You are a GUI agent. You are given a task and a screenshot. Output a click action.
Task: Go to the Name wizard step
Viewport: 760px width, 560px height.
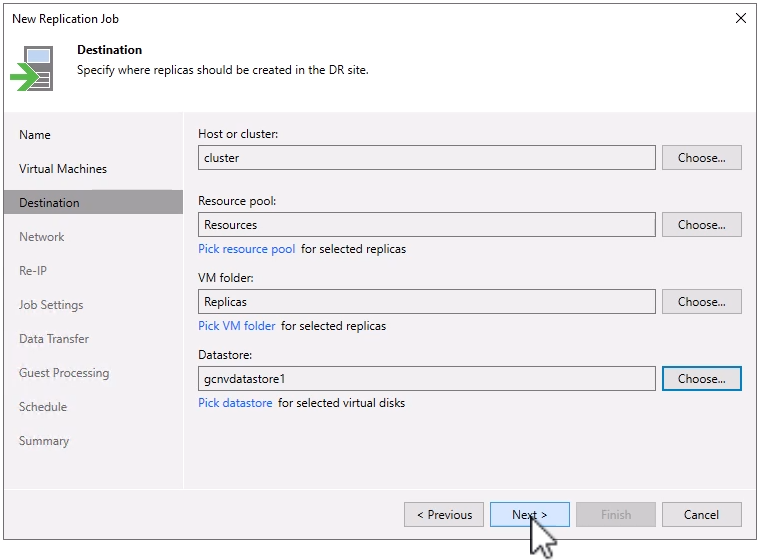[35, 135]
